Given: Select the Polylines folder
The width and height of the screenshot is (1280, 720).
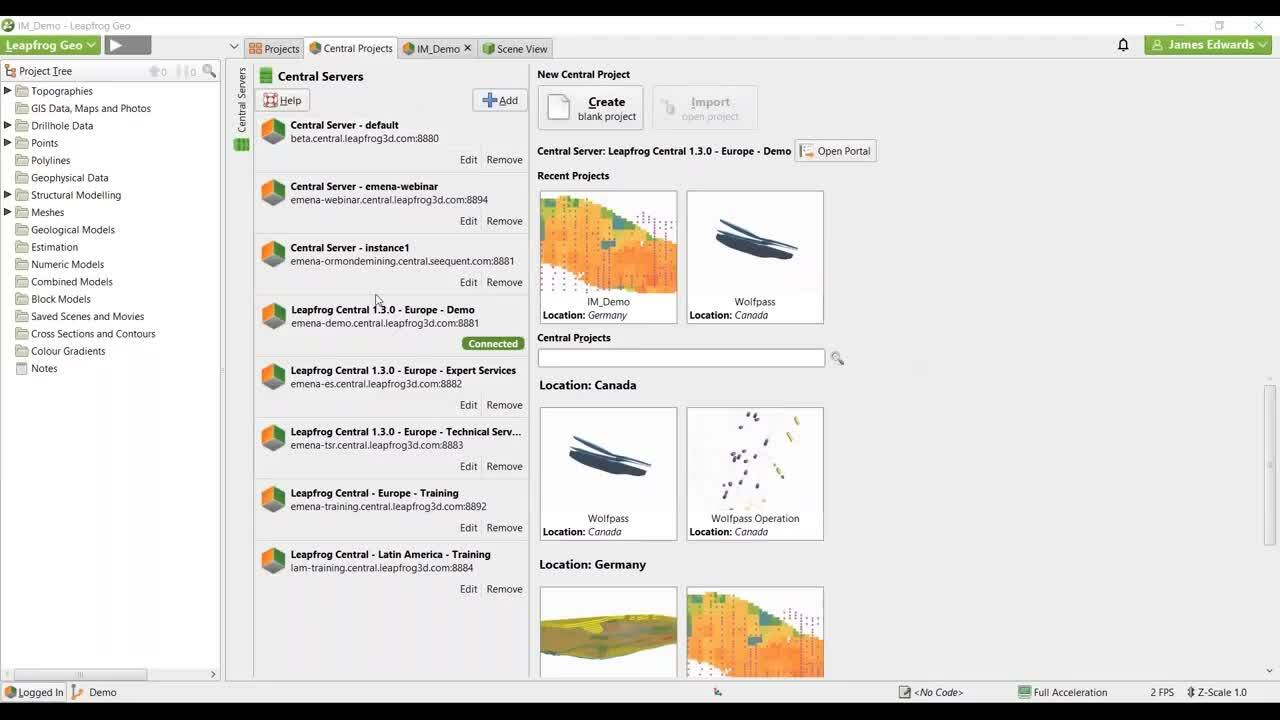Looking at the screenshot, I should coord(43,160).
